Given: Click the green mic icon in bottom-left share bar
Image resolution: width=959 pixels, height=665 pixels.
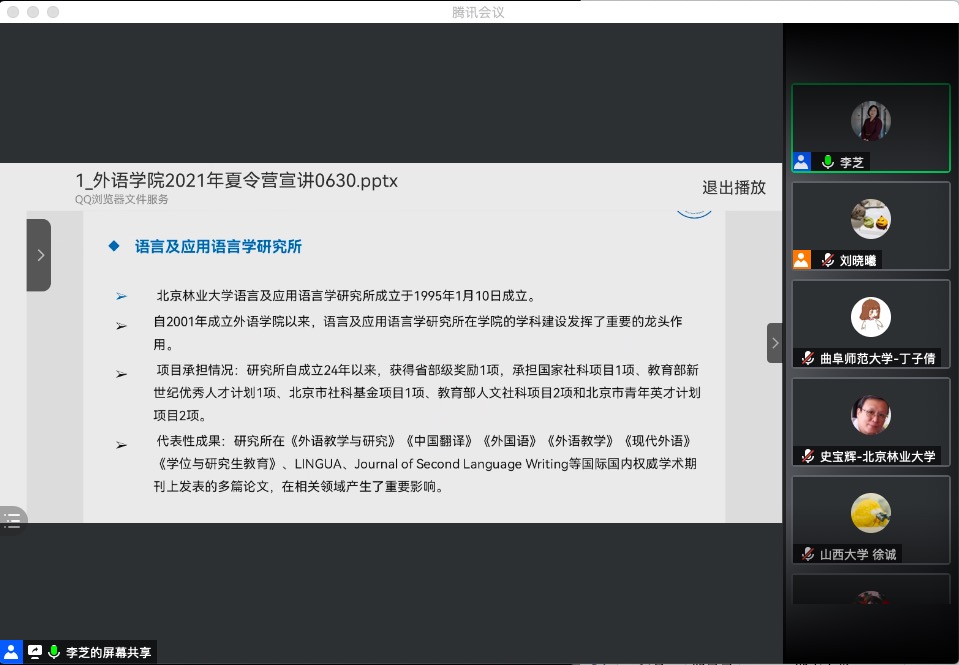Looking at the screenshot, I should (x=54, y=652).
